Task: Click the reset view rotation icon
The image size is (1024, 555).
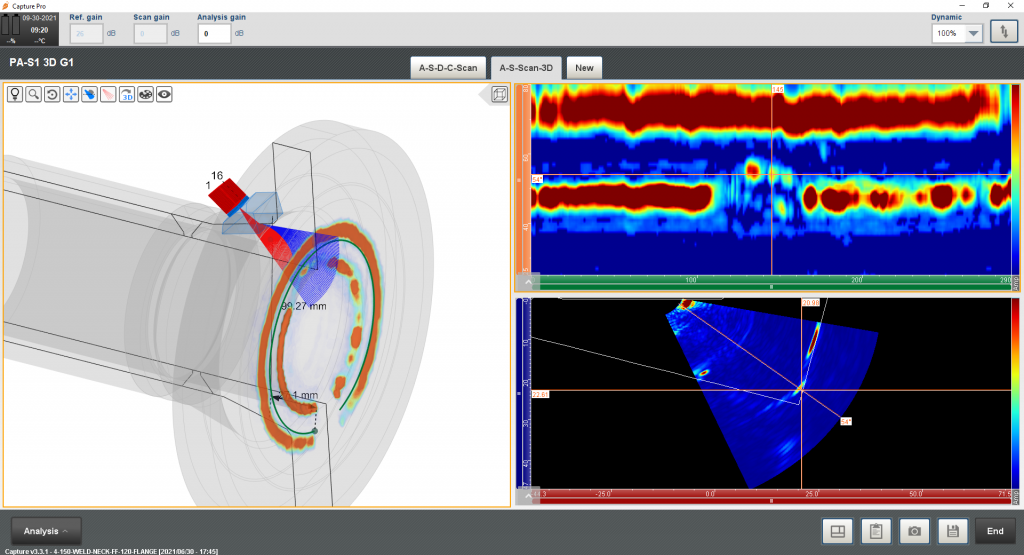Action: pyautogui.click(x=52, y=94)
